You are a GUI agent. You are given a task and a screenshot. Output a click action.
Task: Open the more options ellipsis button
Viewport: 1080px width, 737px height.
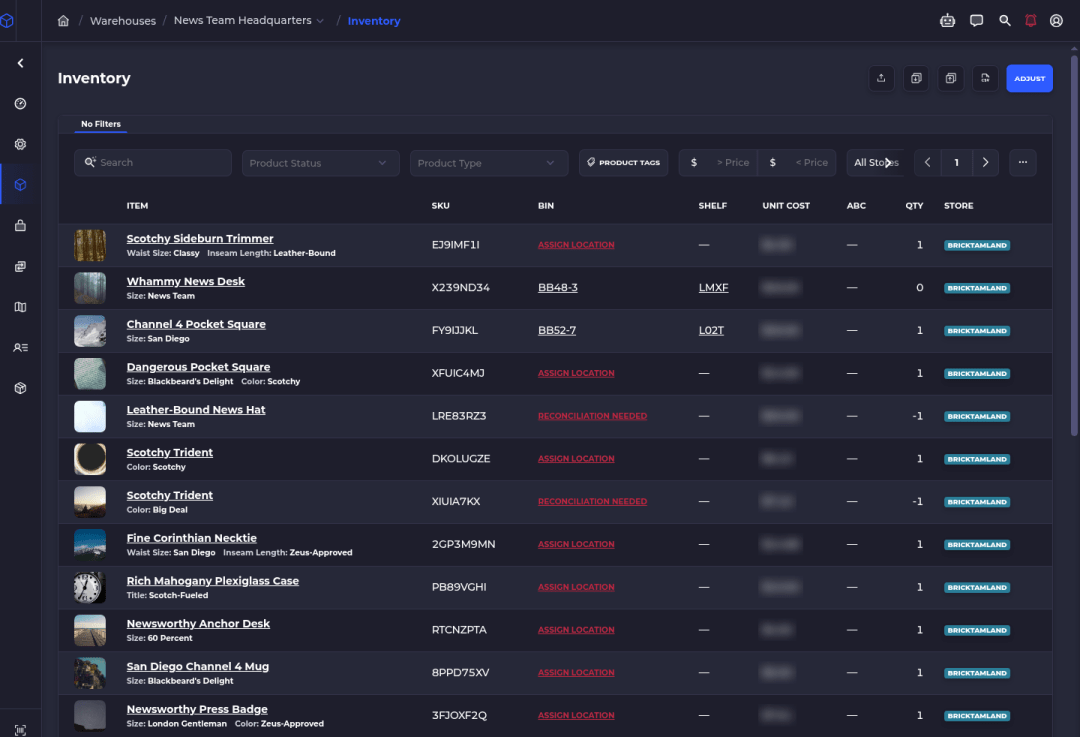point(1023,163)
